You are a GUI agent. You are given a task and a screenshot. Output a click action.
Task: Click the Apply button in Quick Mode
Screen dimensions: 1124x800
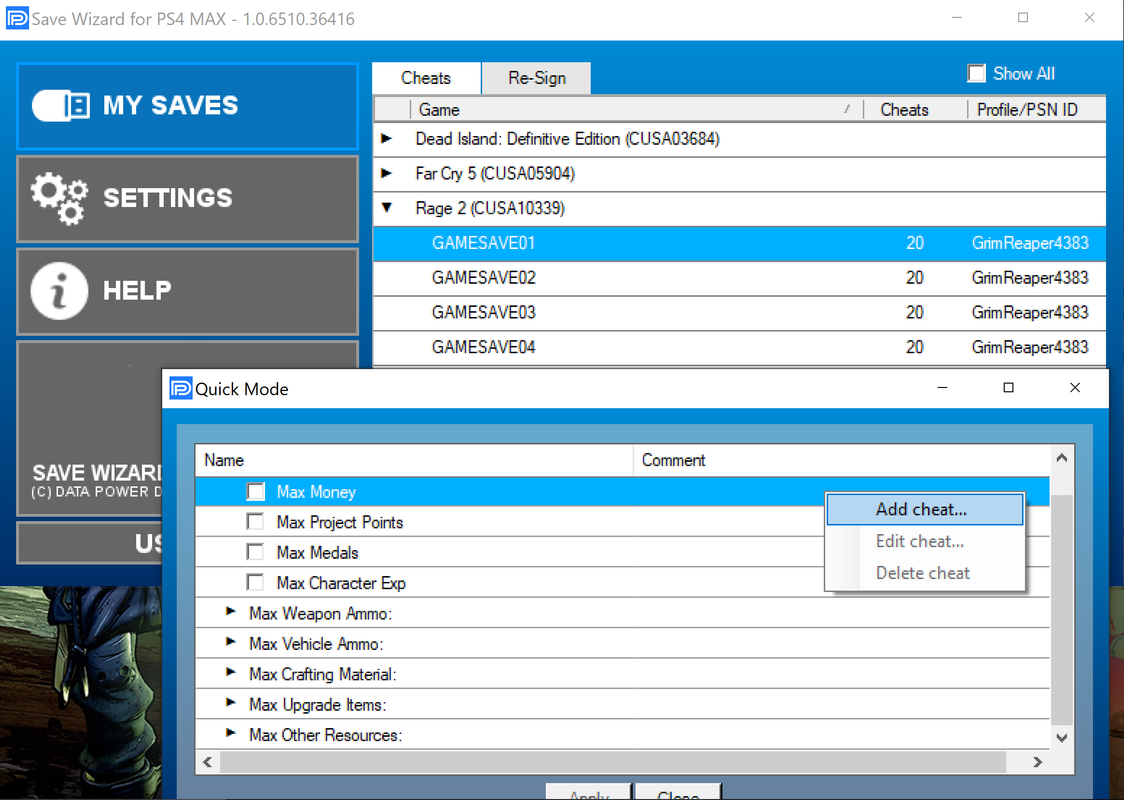point(589,792)
